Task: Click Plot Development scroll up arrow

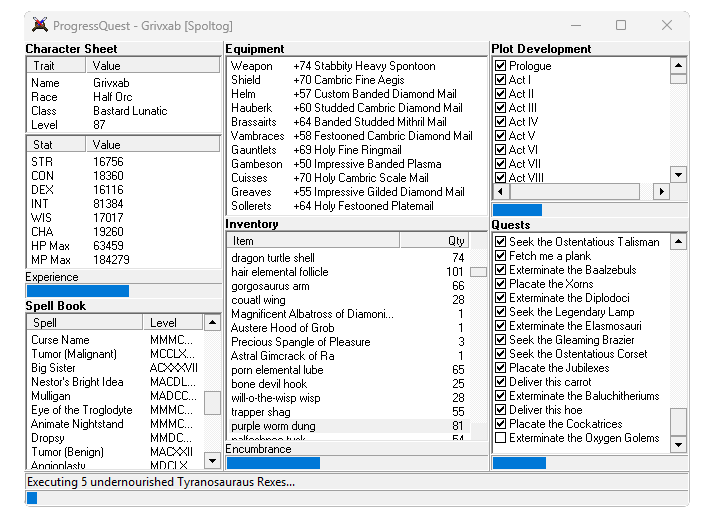Action: (x=678, y=66)
